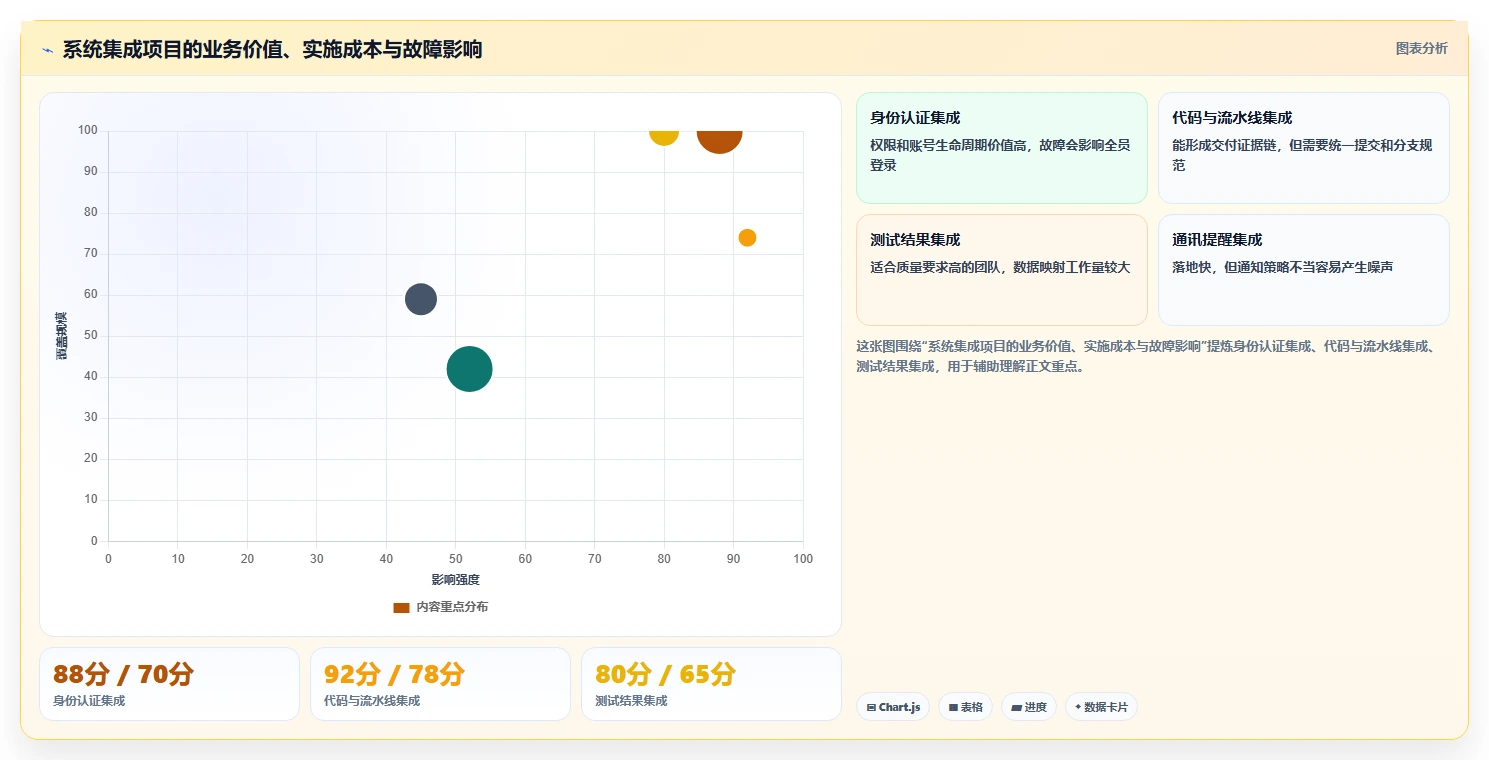Click the 内容重点分布 legend text
The image size is (1489, 760).
coord(452,607)
